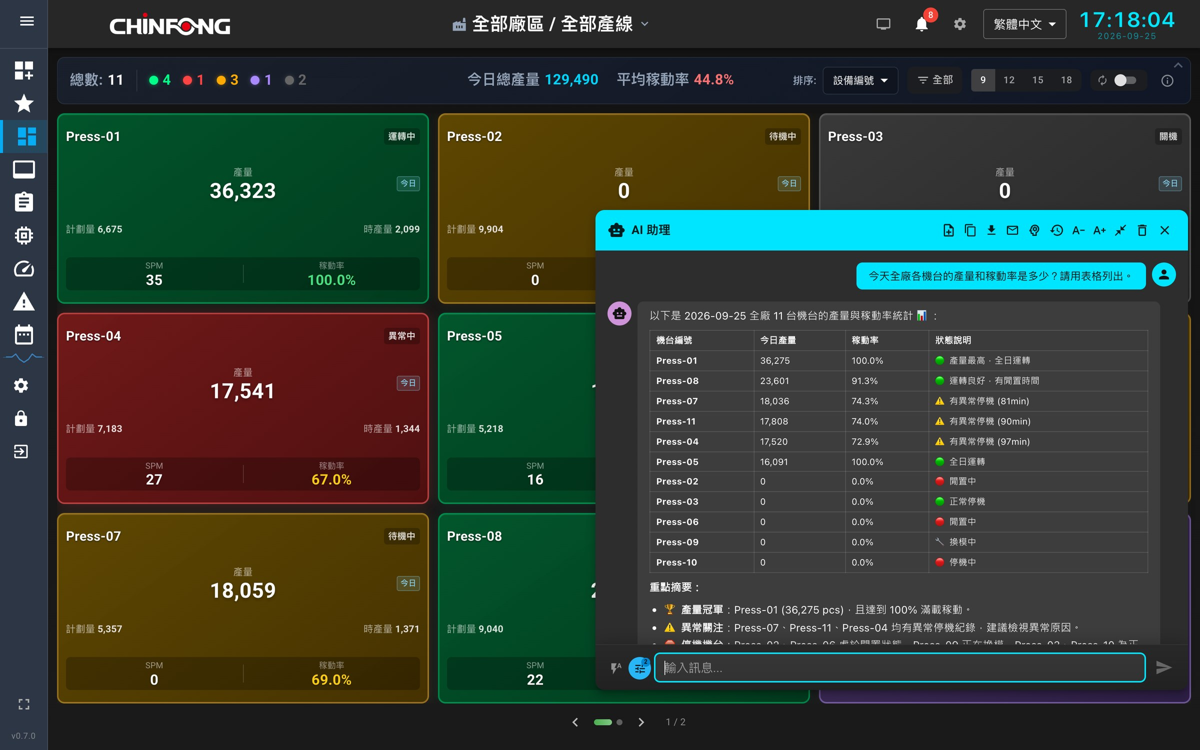1200x750 pixels.
Task: Click 今日 badge on Press-04 card
Action: click(408, 383)
